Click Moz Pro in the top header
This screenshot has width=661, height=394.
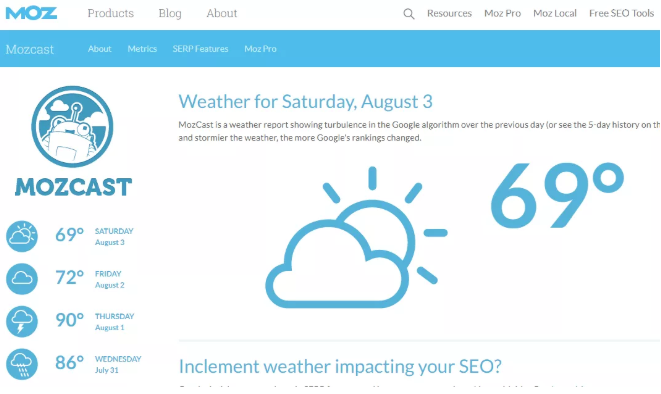pos(502,13)
